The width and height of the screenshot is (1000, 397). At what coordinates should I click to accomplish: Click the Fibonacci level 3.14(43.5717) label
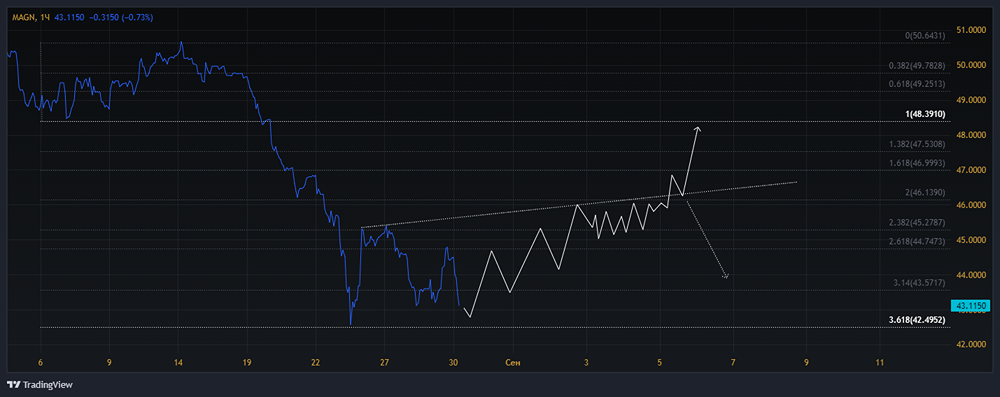coord(920,282)
